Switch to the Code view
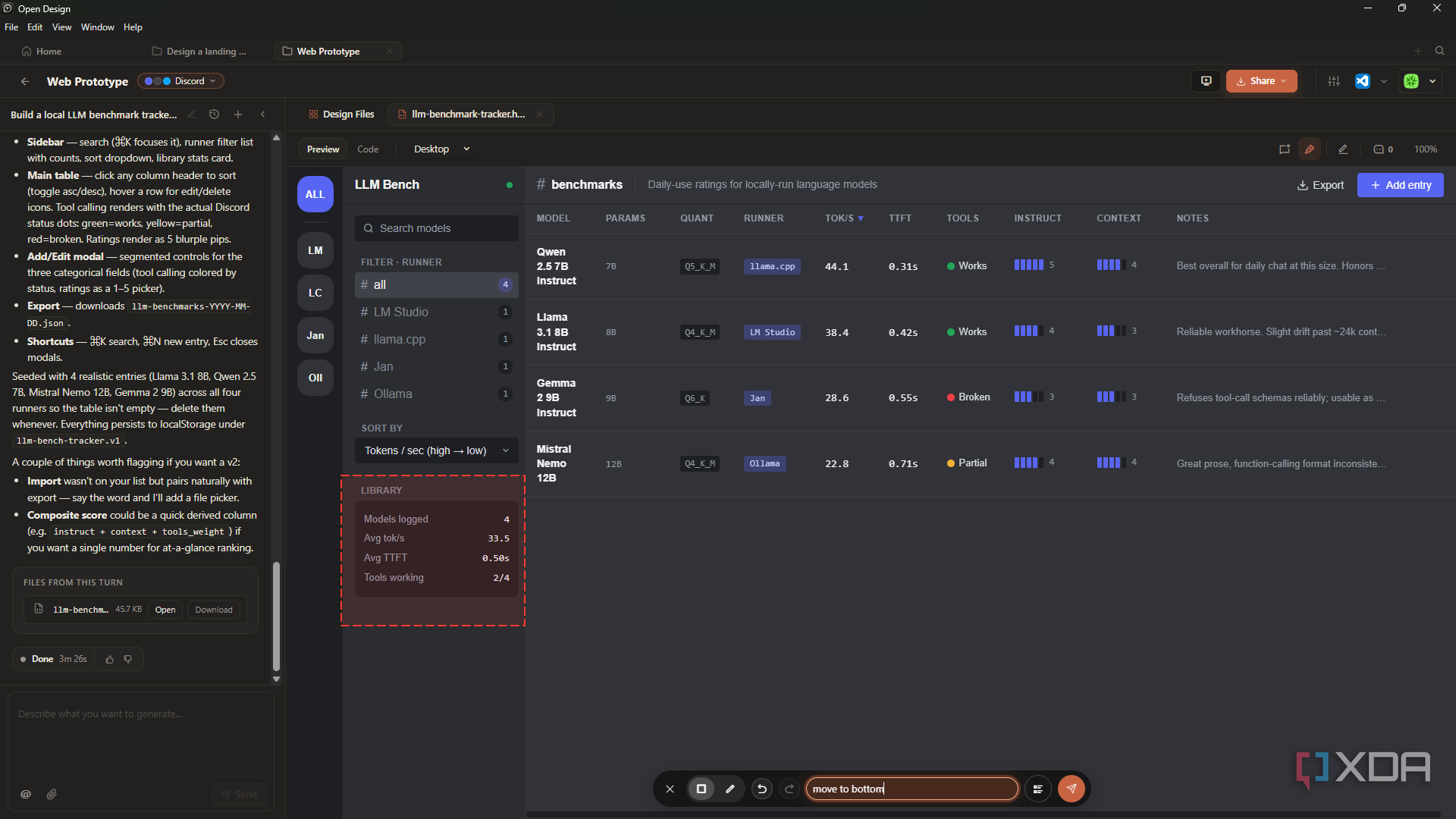Viewport: 1456px width, 819px height. tap(368, 149)
